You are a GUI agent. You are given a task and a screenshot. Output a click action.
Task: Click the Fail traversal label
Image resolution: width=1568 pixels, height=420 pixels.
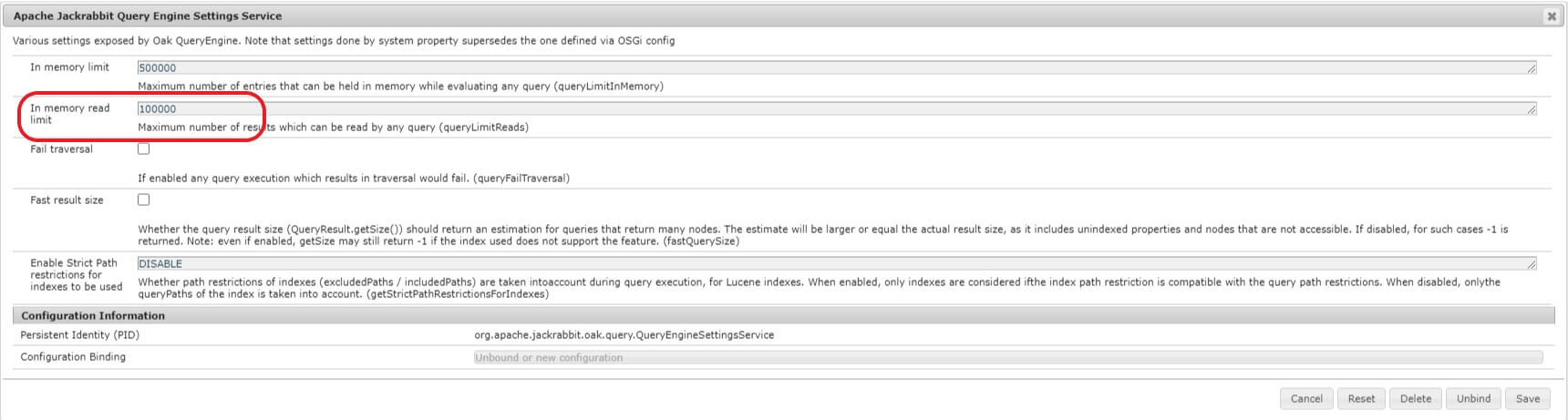[61, 149]
